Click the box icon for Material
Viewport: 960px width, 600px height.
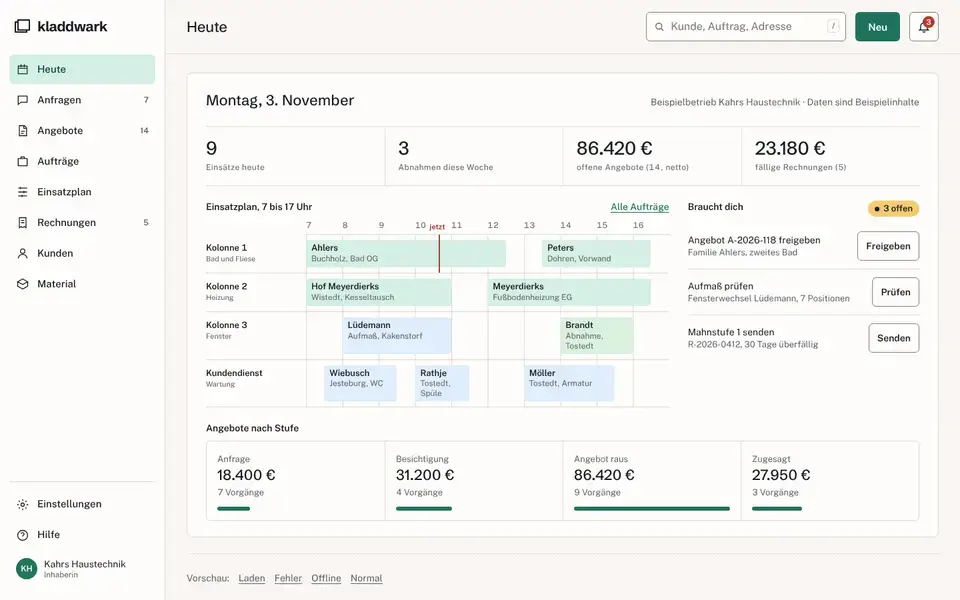[23, 283]
